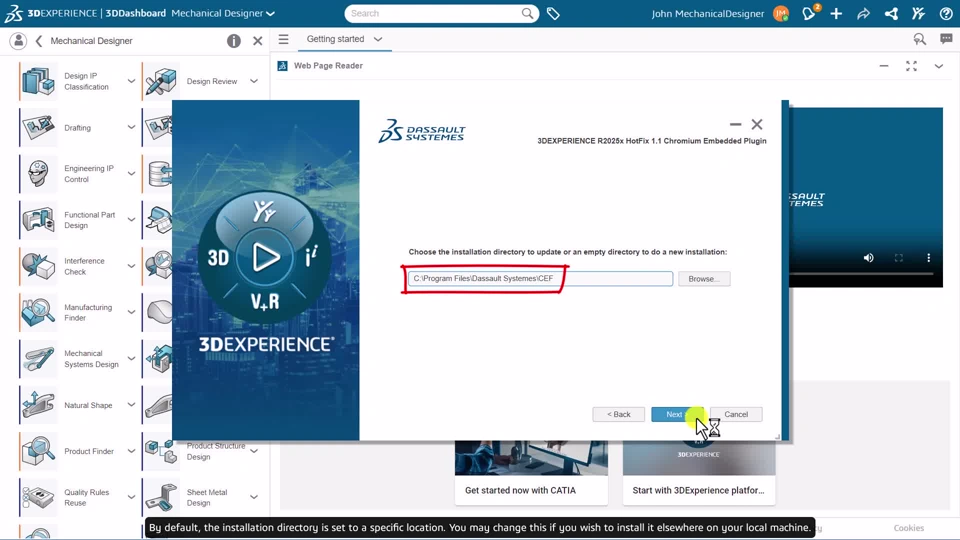Expand the Drafting chevron
This screenshot has height=540, width=960.
(x=131, y=127)
